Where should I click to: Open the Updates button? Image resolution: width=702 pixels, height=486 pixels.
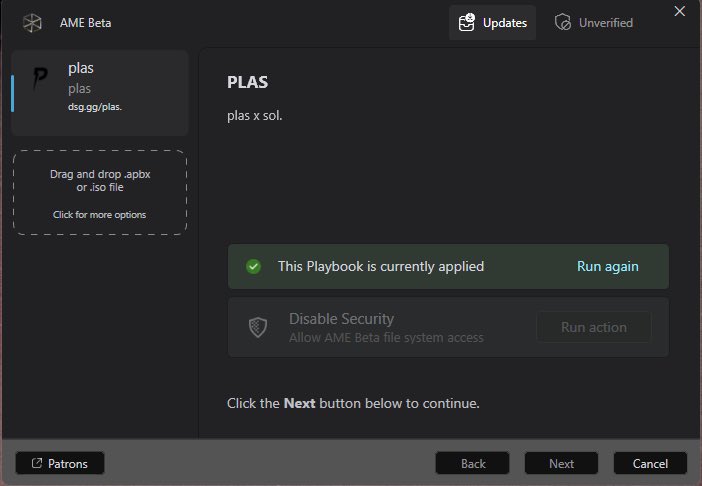click(492, 23)
